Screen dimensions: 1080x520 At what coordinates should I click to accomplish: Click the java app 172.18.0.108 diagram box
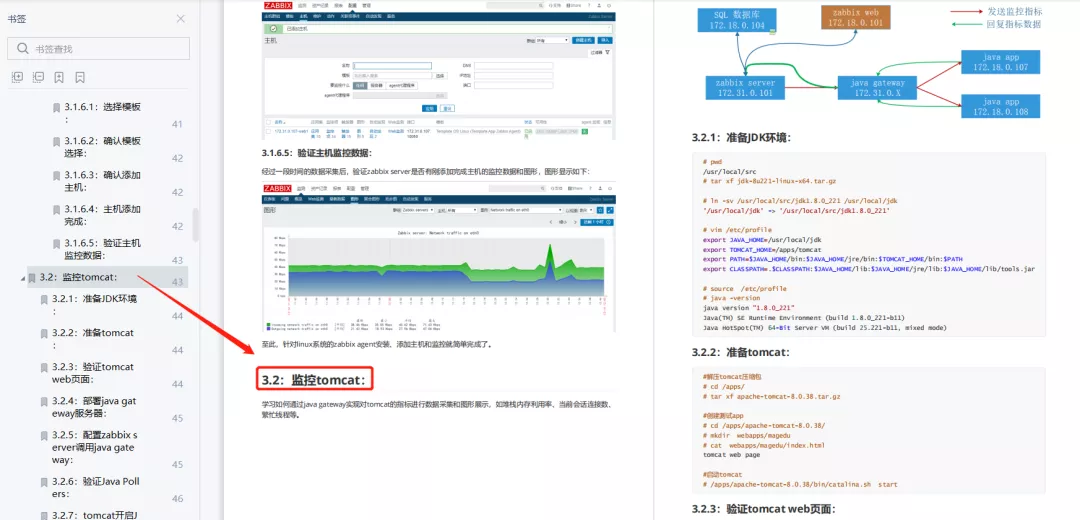coord(1000,106)
